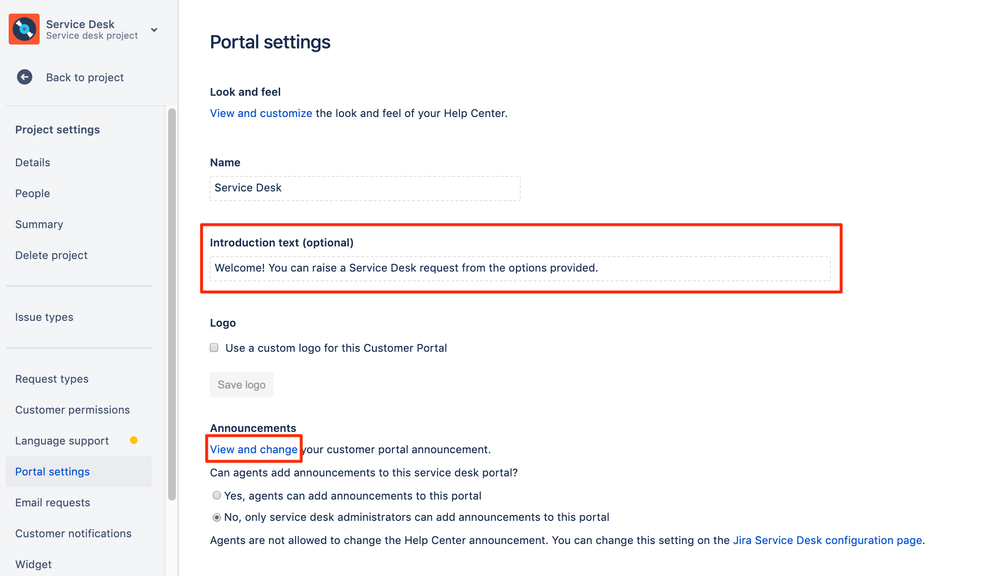Click the Service Desk project avatar icon
Image resolution: width=999 pixels, height=576 pixels.
click(x=24, y=28)
